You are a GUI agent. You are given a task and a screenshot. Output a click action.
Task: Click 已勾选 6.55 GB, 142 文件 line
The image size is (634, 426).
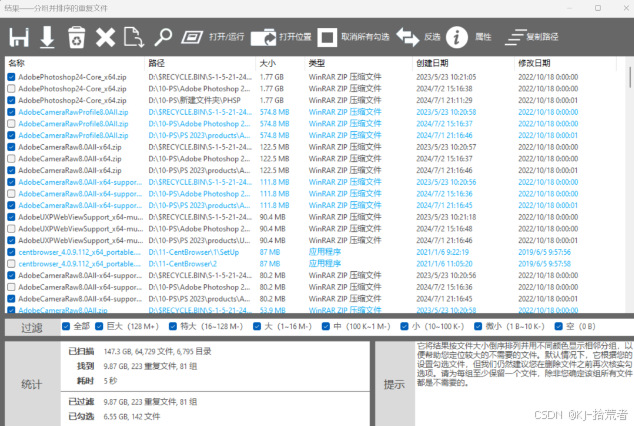click(x=114, y=416)
